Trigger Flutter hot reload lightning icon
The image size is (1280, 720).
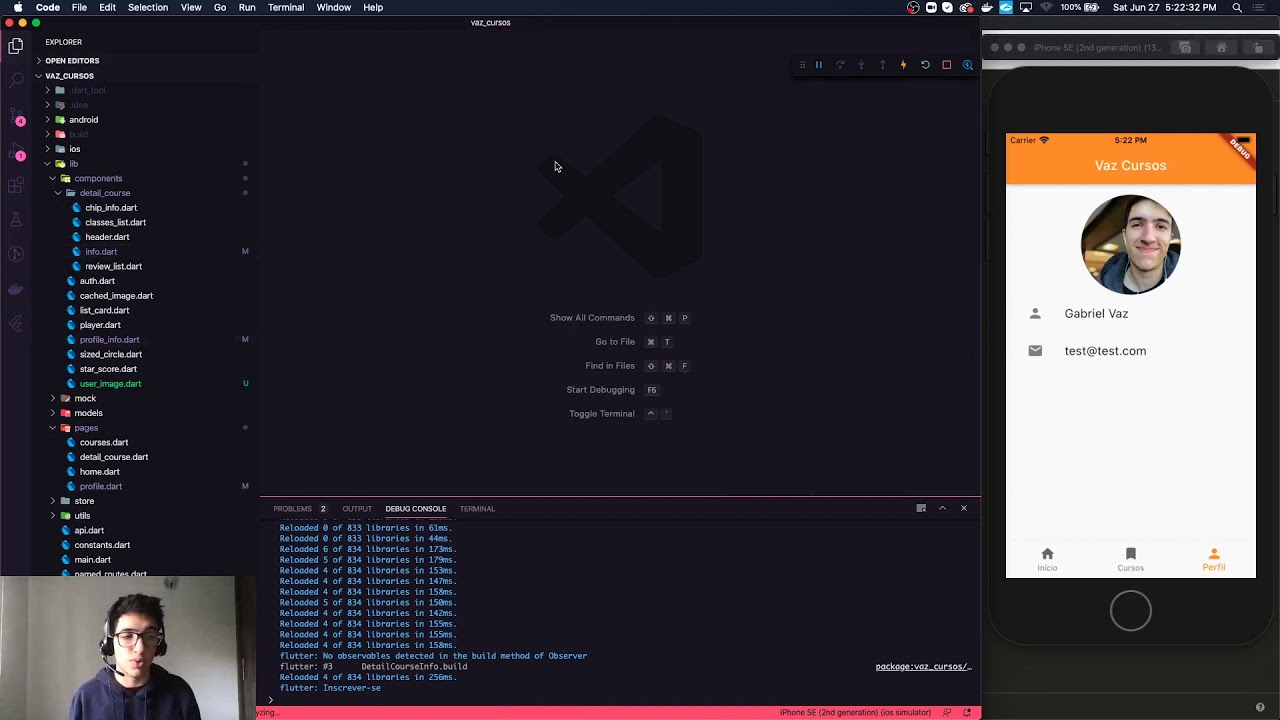(x=903, y=65)
